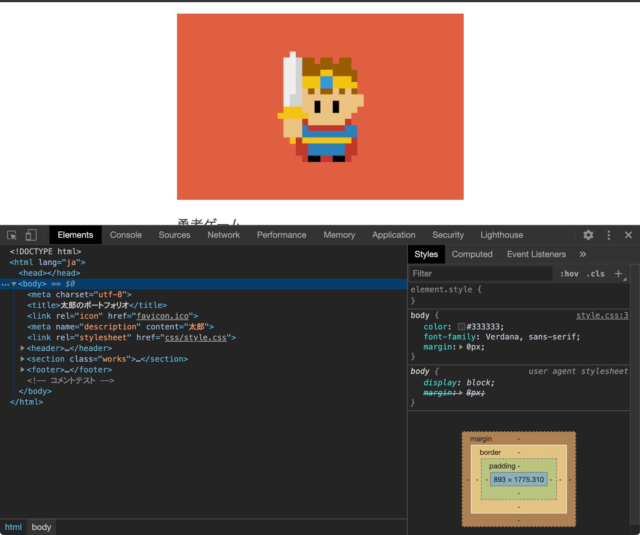Show more sidebar tabs chevron
The width and height of the screenshot is (640, 535).
click(x=583, y=254)
